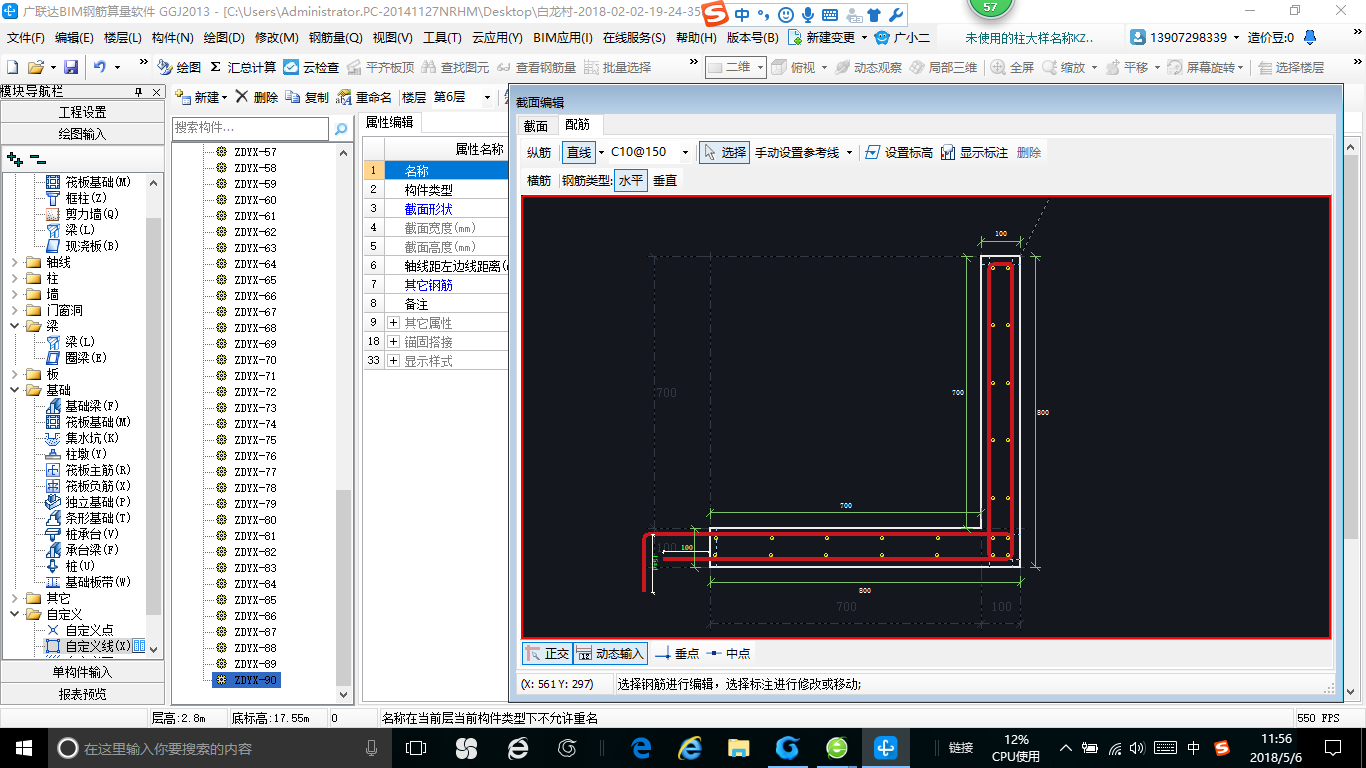Select 独立基础(P) in the tree
Viewport: 1366px width, 768px height.
(x=88, y=502)
